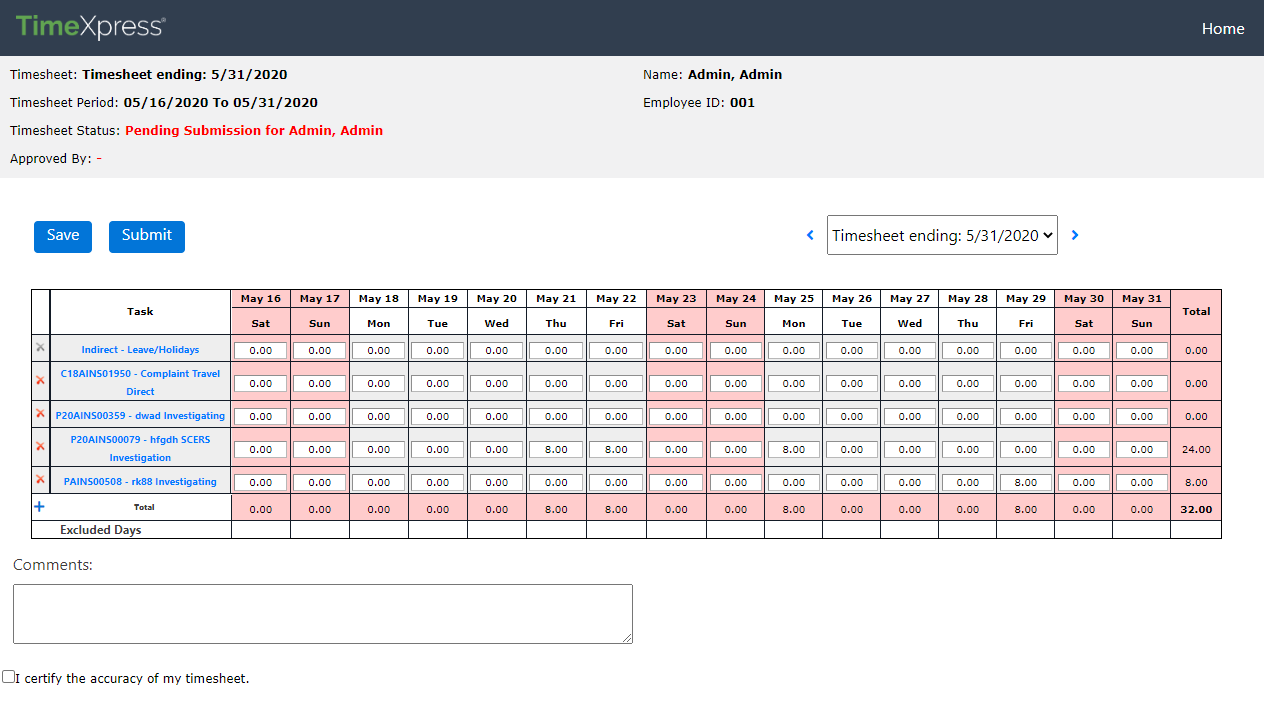Viewport: 1264px width, 712px height.
Task: Submit the timesheet
Action: coord(146,236)
